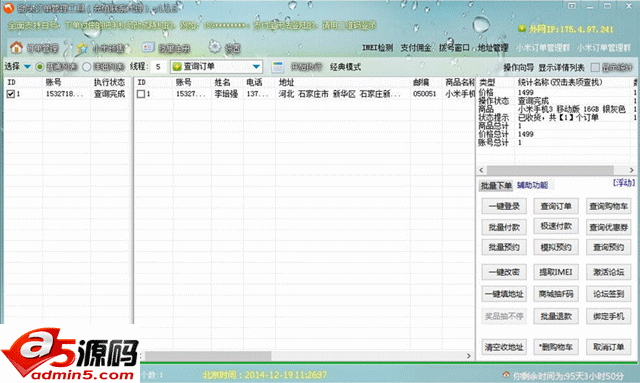Viewport: 640px width, 383px height.
Task: Open the gear settings tab
Action: tap(224, 48)
